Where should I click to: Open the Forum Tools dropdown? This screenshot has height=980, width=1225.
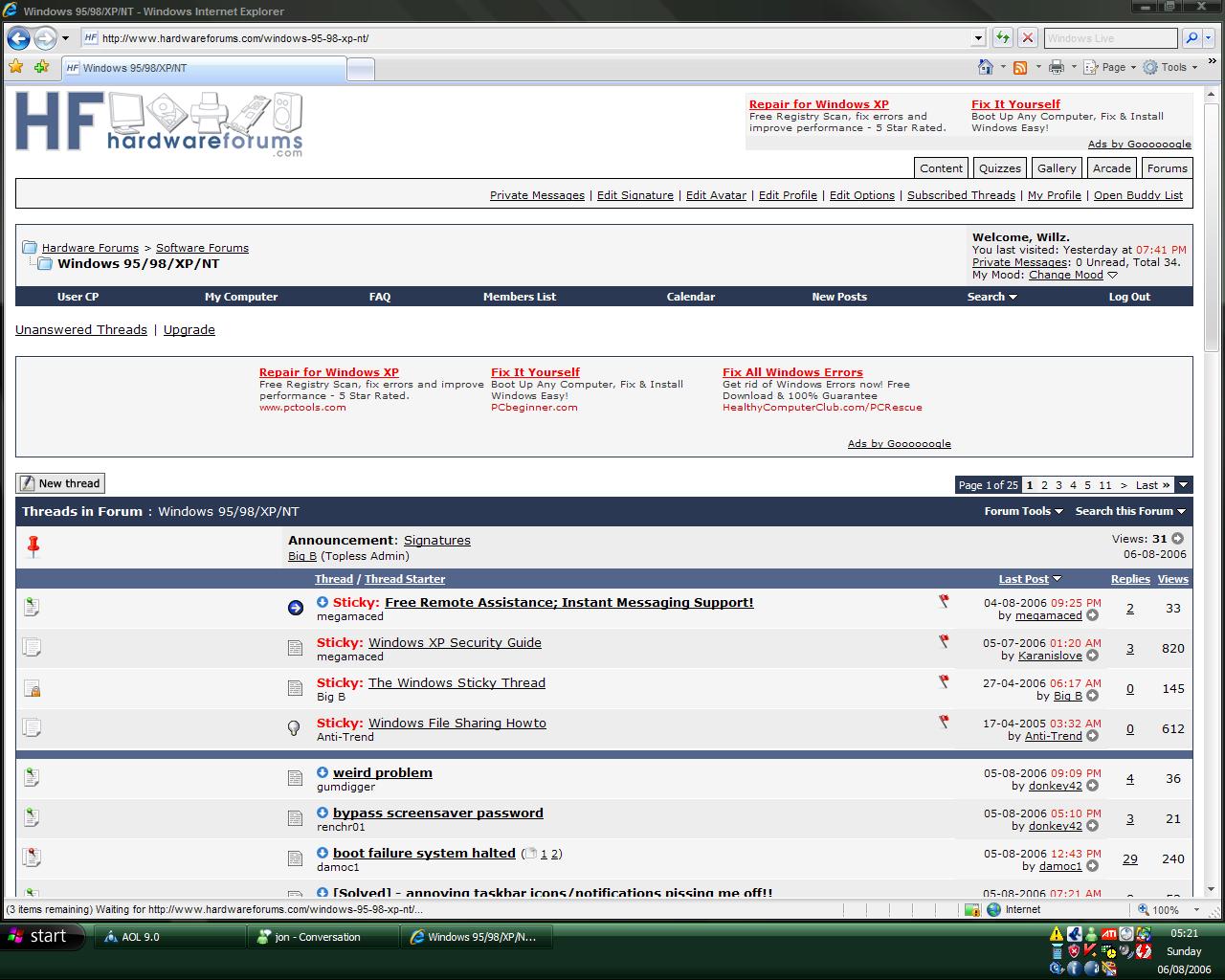(x=1023, y=511)
